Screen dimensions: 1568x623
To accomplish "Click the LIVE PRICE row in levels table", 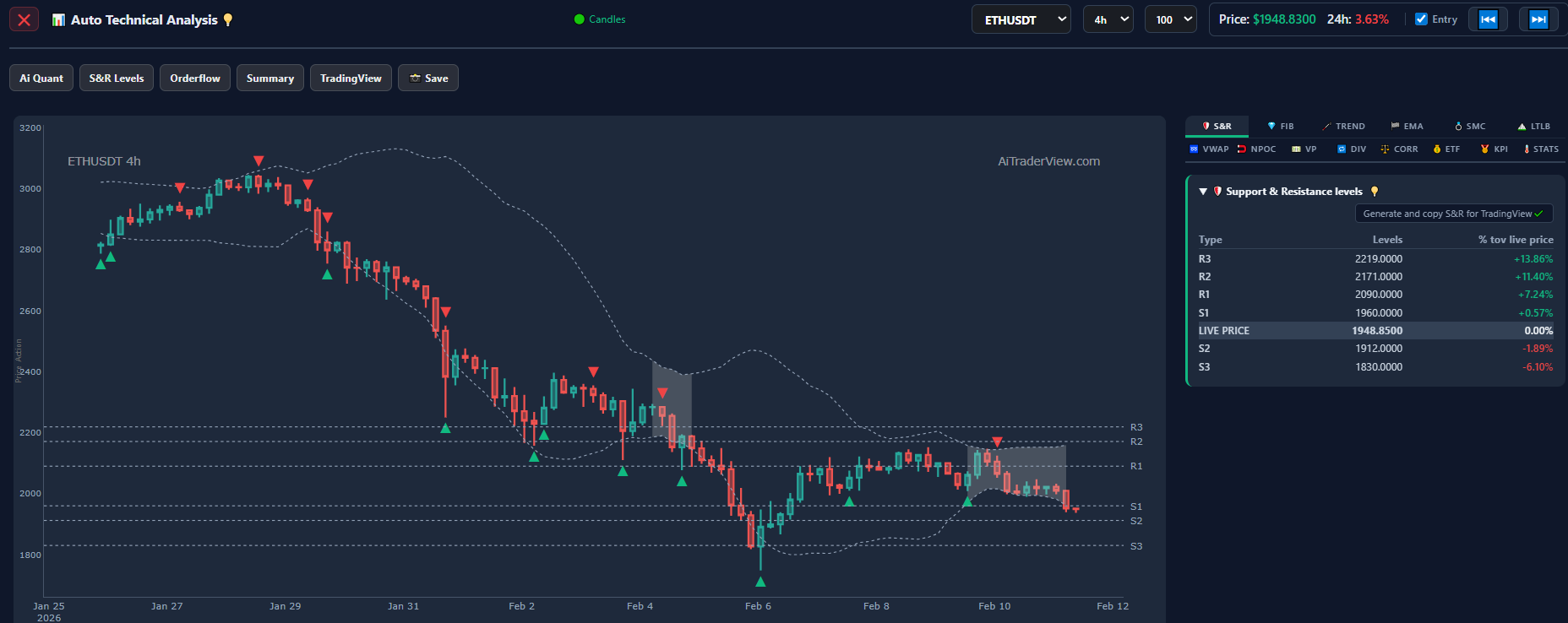I will (x=1375, y=331).
